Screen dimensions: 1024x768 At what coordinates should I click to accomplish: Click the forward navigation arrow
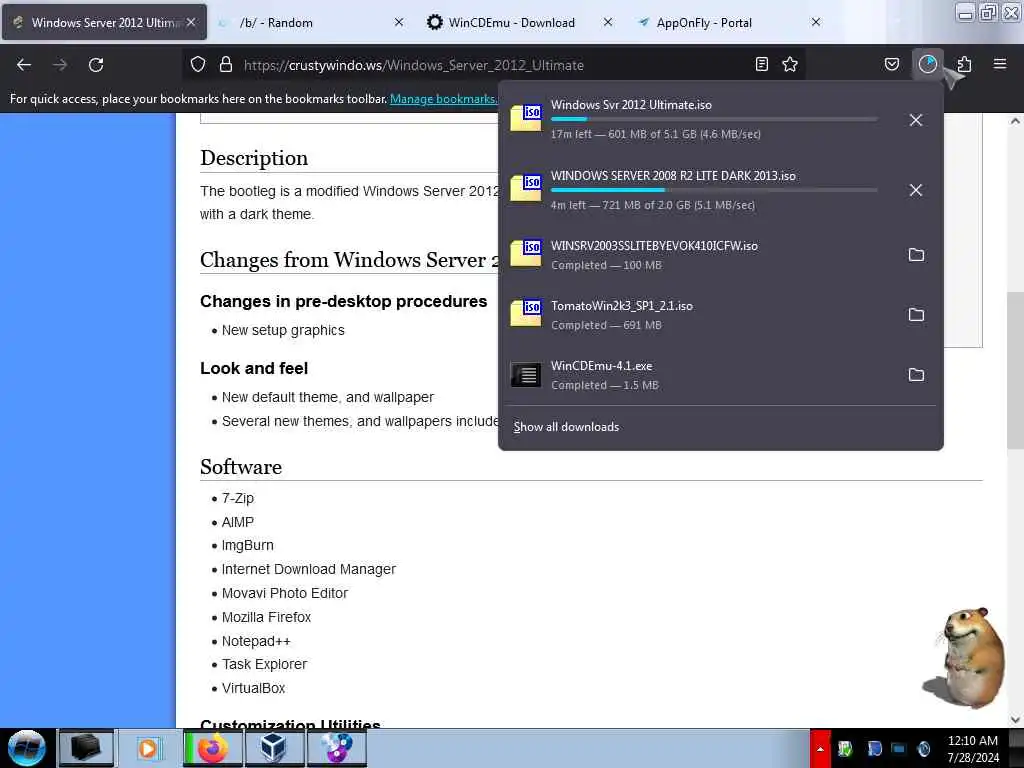pos(60,65)
